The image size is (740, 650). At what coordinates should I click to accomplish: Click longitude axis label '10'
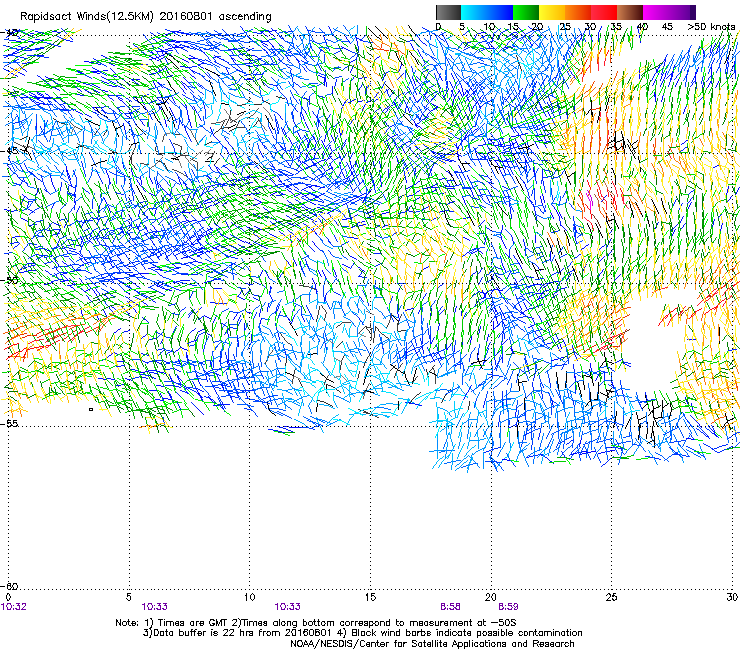249,597
